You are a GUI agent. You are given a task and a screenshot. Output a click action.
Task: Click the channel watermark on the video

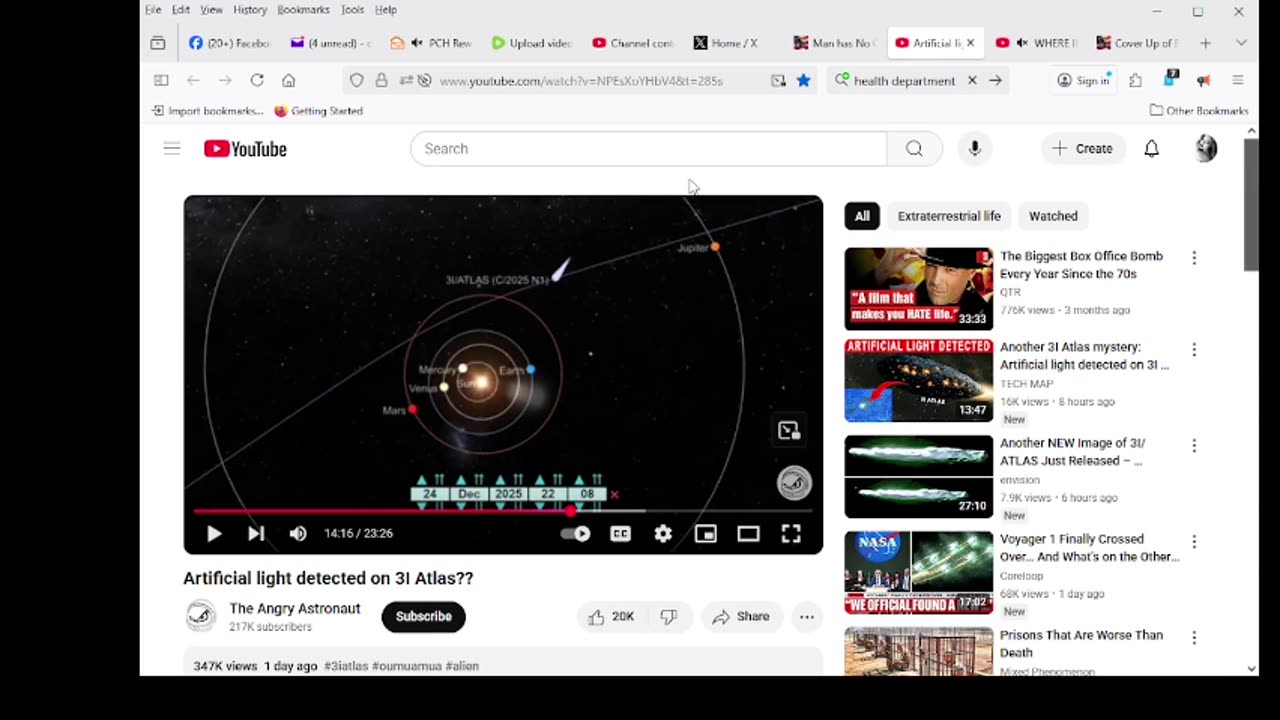click(795, 483)
